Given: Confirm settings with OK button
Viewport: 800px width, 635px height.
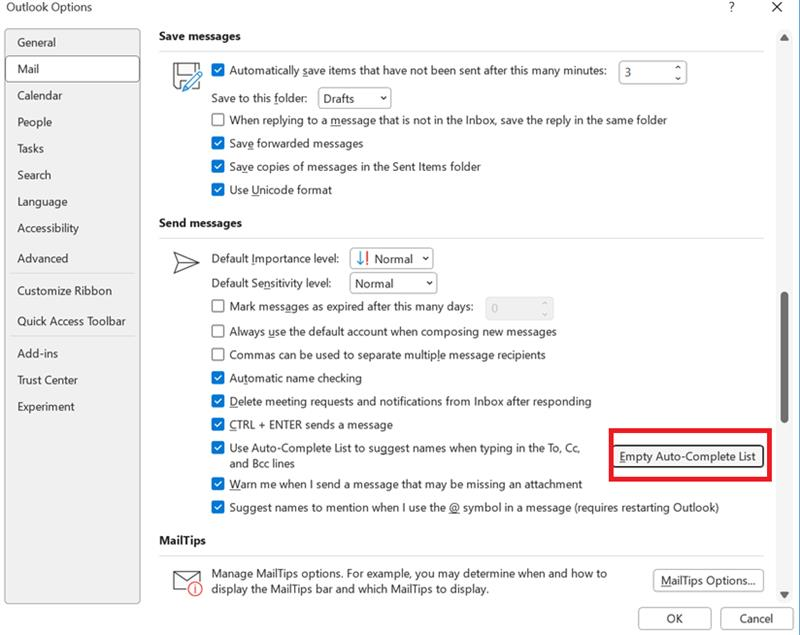Looking at the screenshot, I should [x=674, y=618].
